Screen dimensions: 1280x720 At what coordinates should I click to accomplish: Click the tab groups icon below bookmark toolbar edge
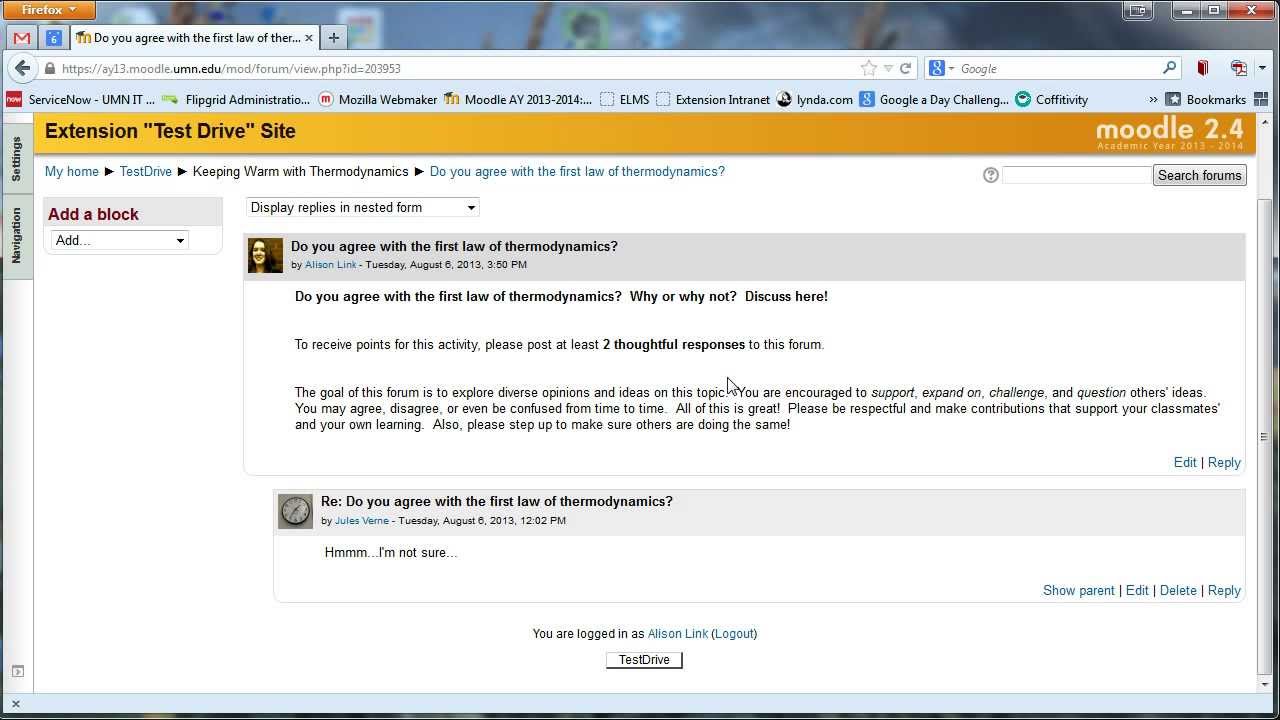click(x=1261, y=99)
